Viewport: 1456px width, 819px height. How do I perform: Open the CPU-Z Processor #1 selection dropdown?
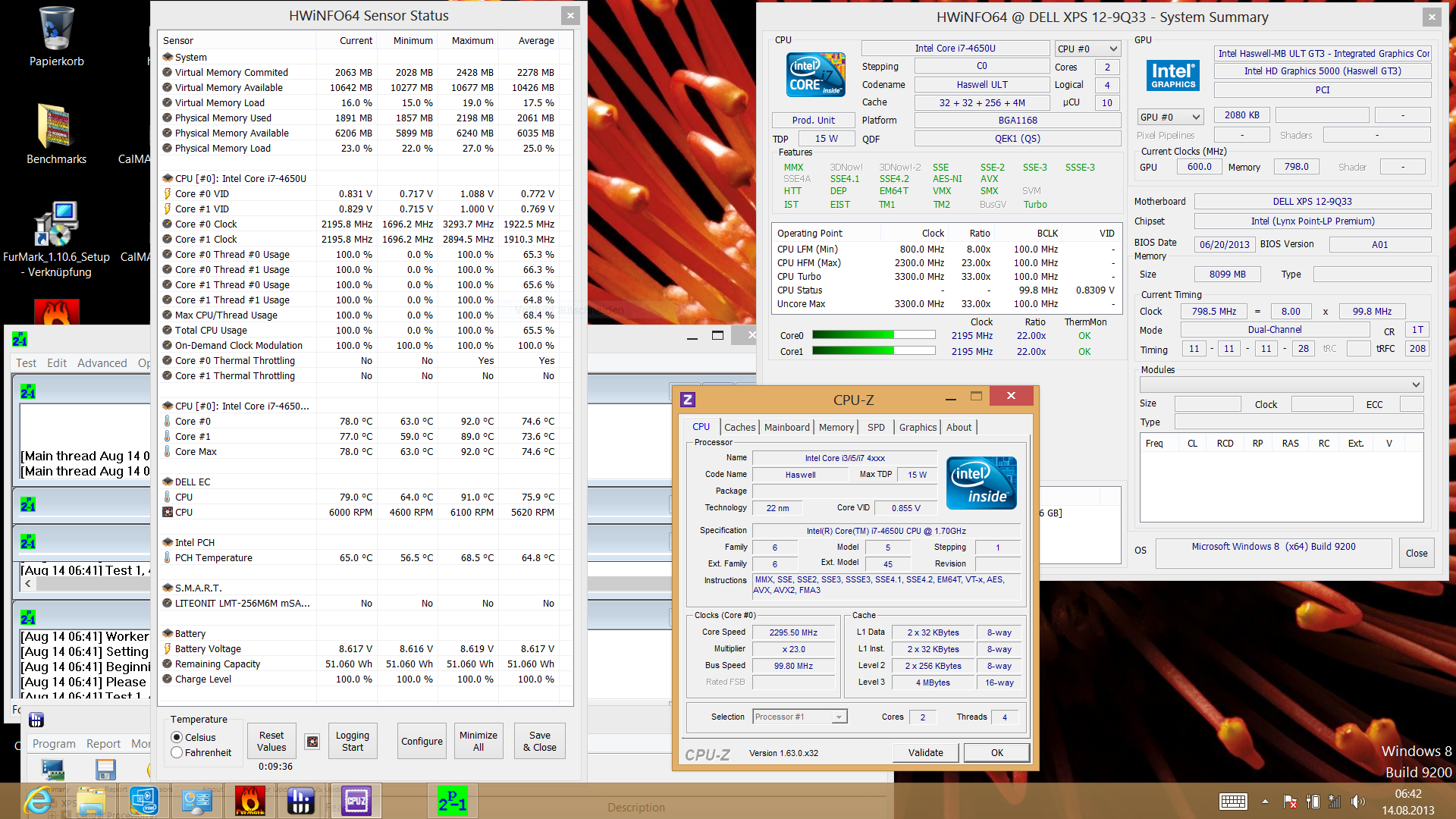[800, 717]
